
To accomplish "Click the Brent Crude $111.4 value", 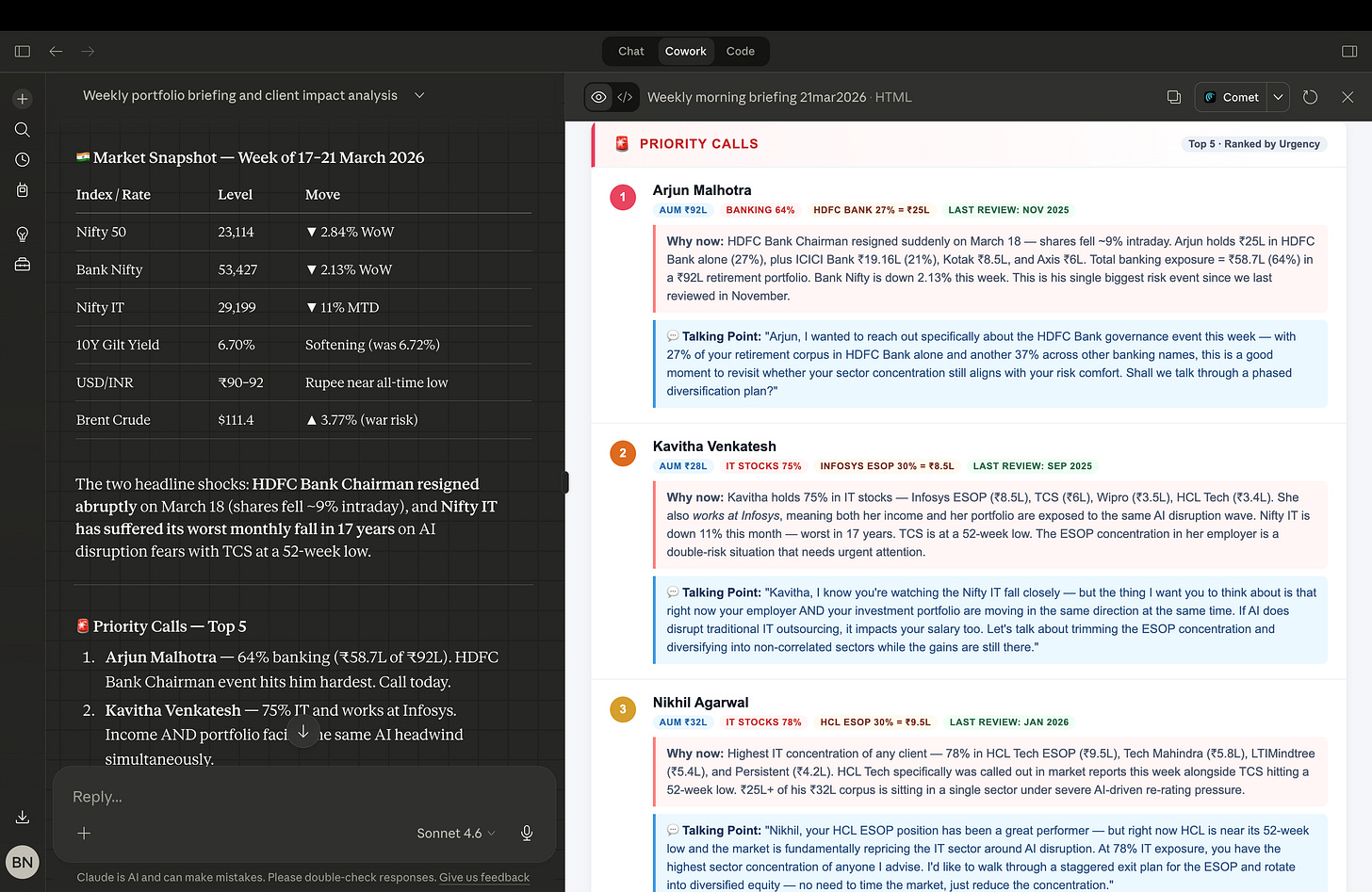I will pos(236,420).
